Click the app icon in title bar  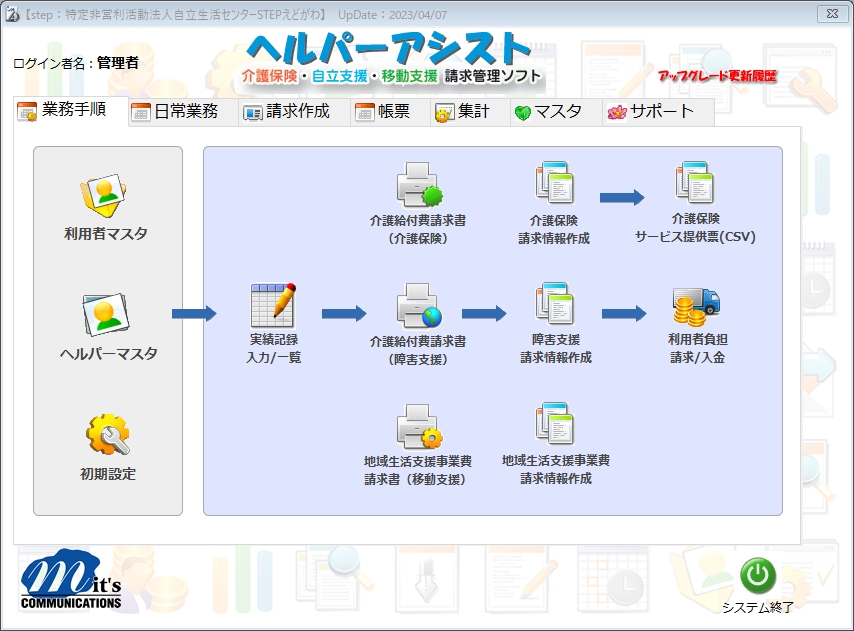12,14
